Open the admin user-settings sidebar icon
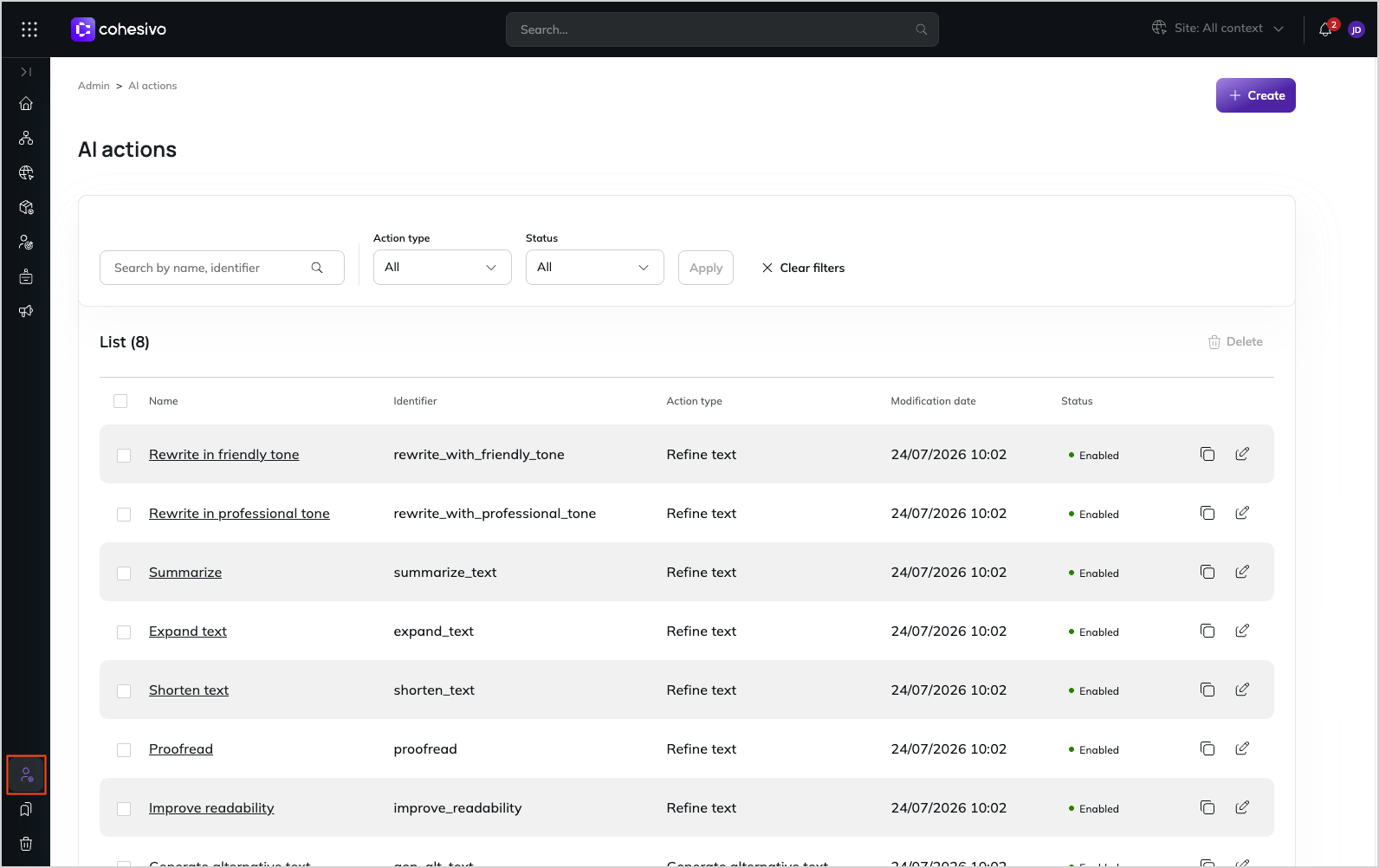Image resolution: width=1379 pixels, height=868 pixels. [26, 774]
